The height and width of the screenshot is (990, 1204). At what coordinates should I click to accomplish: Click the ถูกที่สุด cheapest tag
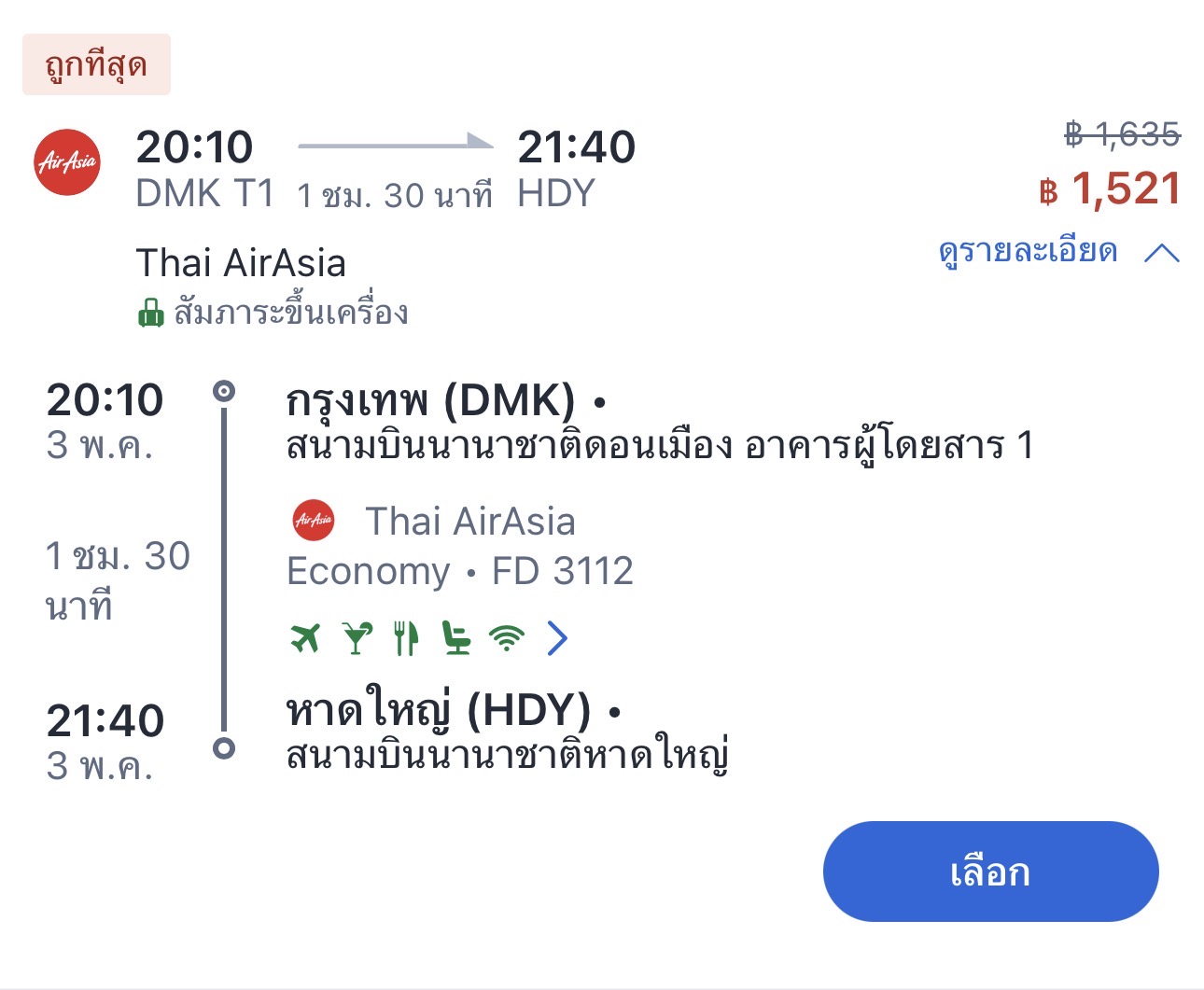click(96, 64)
